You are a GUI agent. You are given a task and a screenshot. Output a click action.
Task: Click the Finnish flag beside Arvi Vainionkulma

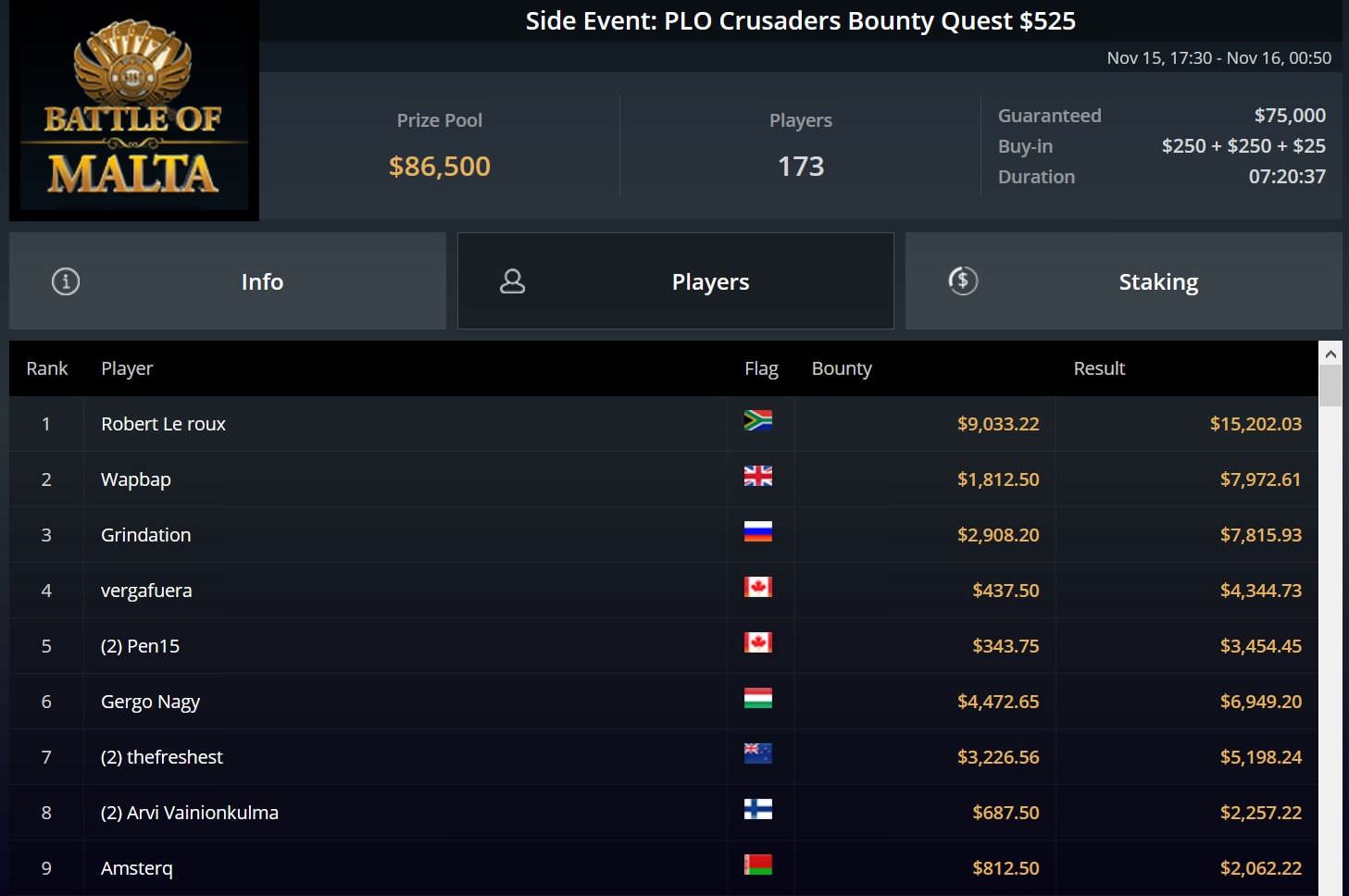click(x=757, y=810)
